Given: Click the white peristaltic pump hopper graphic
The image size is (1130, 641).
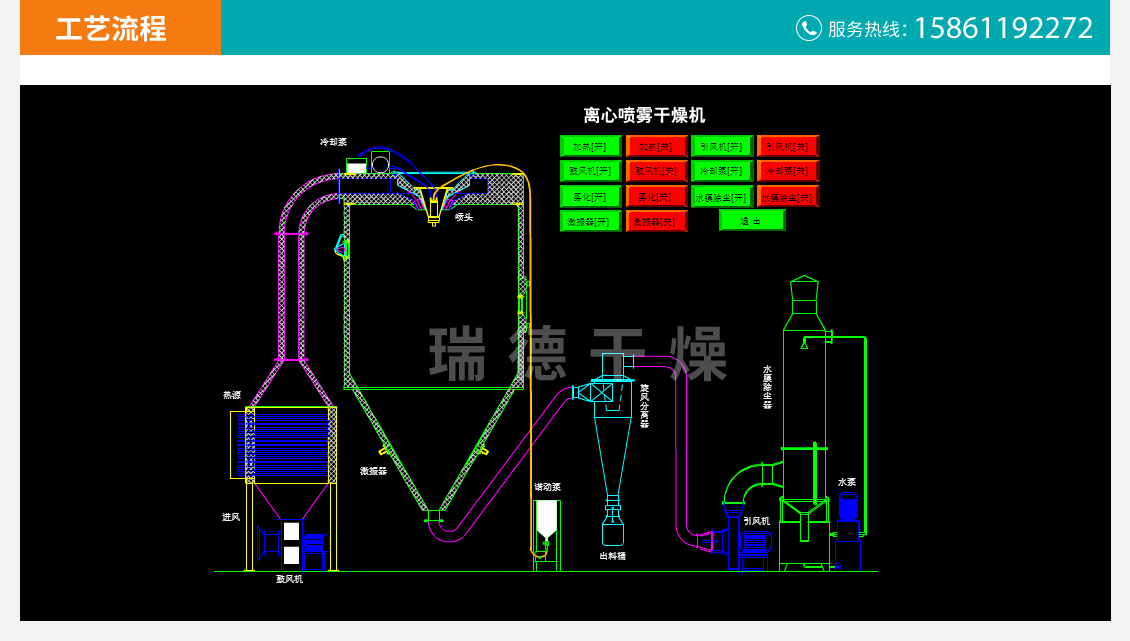Looking at the screenshot, I should point(546,520).
